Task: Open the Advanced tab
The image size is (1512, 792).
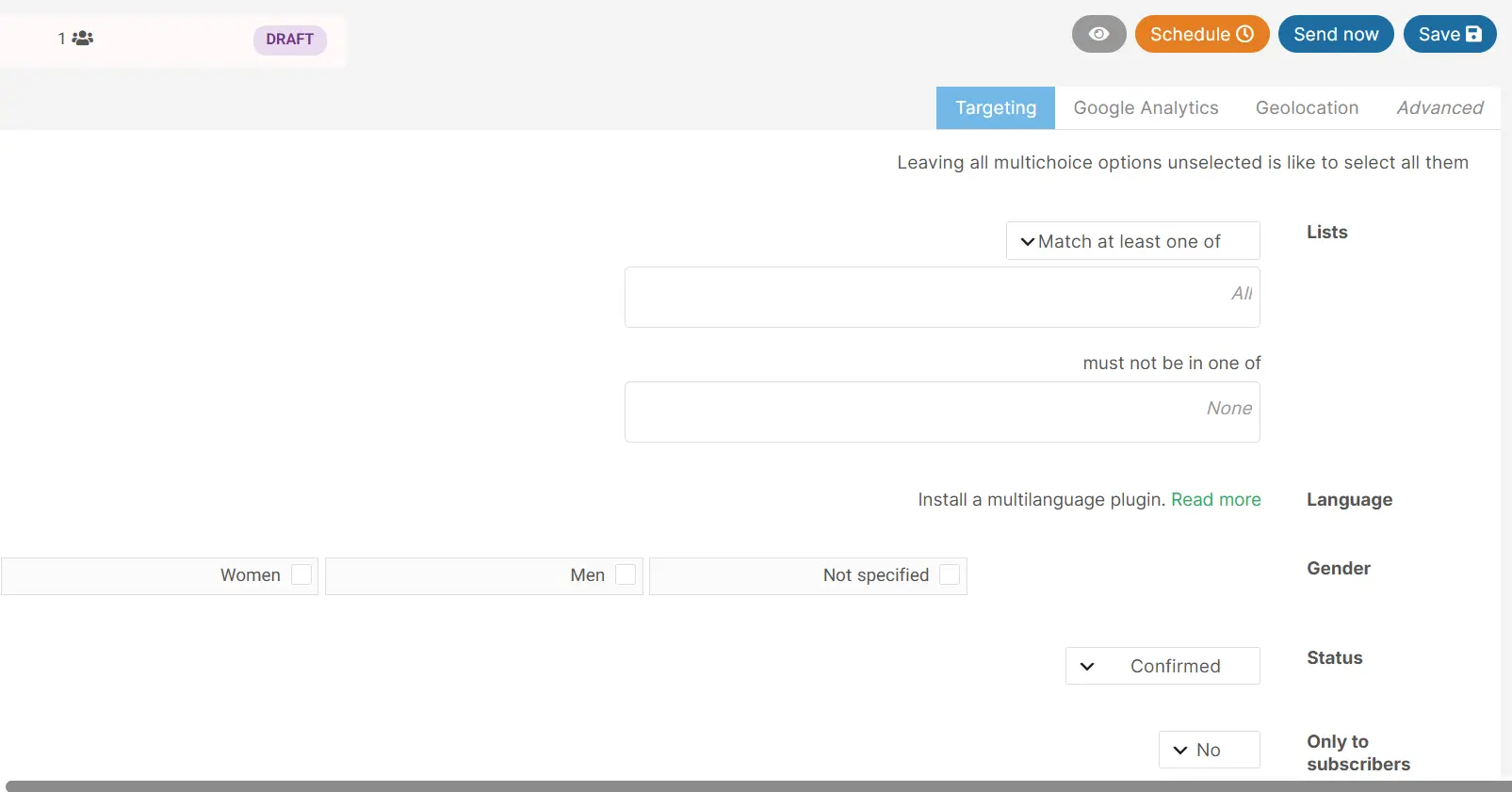Action: pos(1439,108)
